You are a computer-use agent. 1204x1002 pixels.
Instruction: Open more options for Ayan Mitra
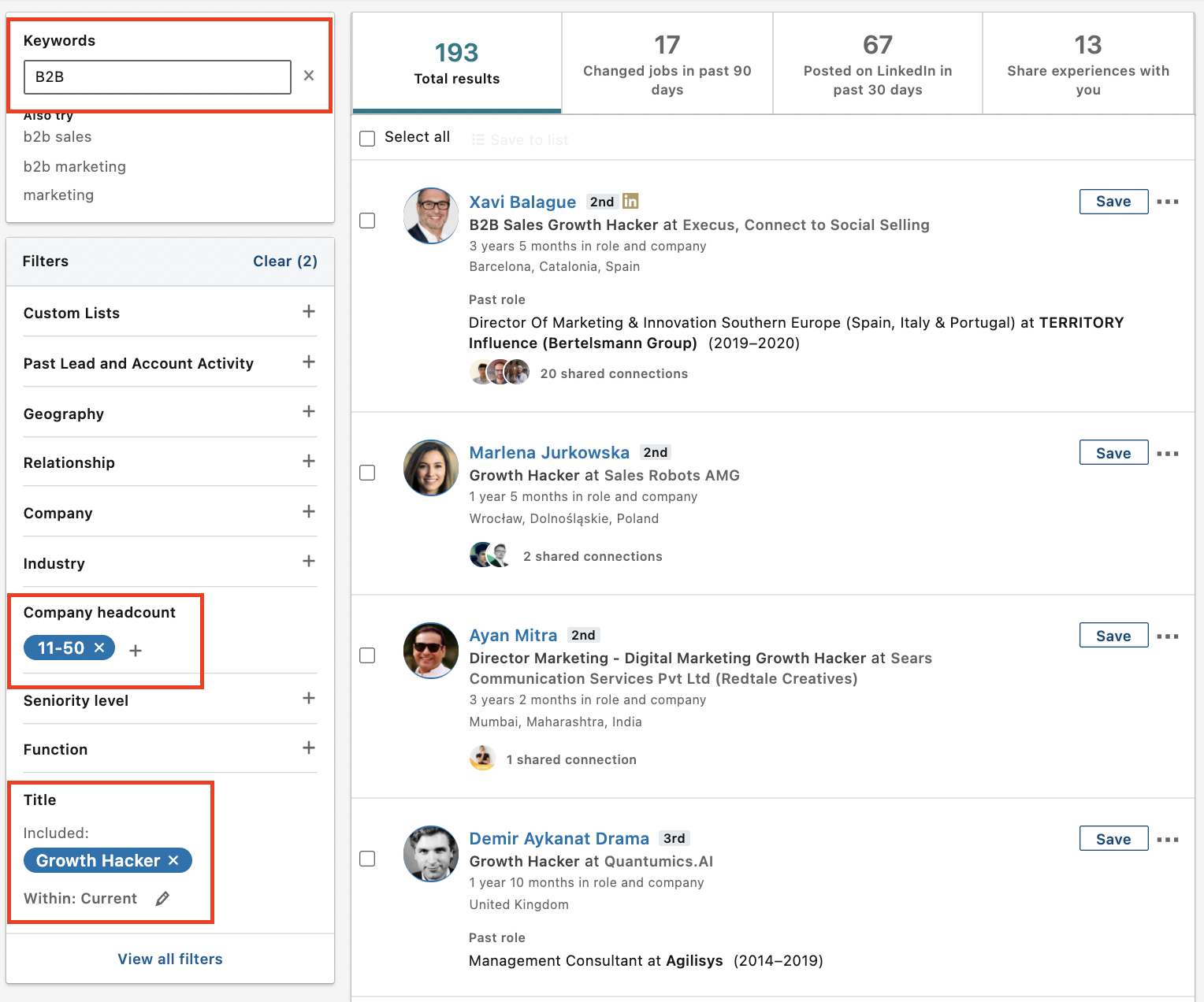(1168, 636)
